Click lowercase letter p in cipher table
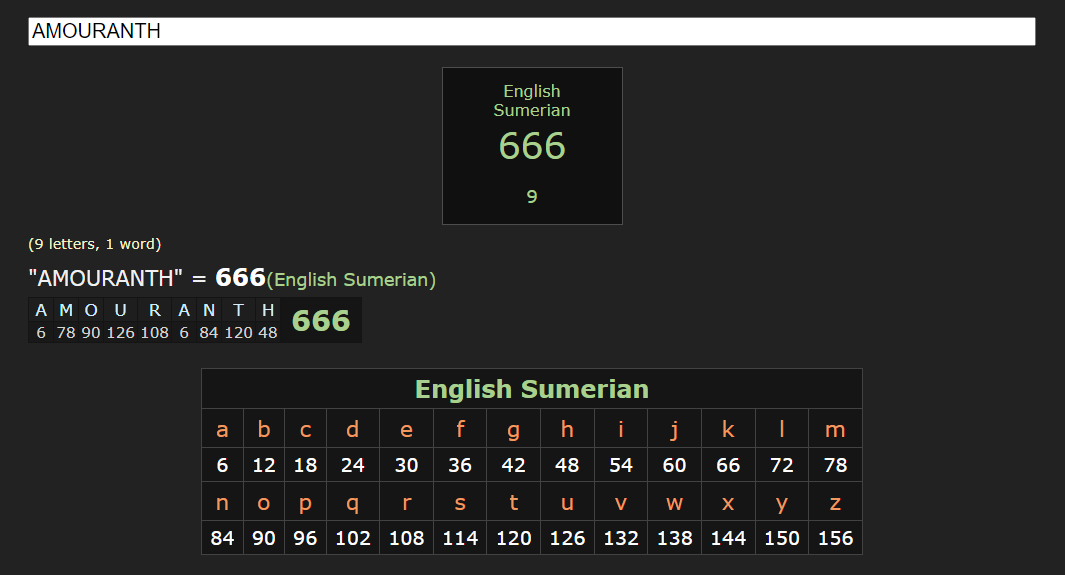Screen dimensions: 1065x575 (x=305, y=504)
